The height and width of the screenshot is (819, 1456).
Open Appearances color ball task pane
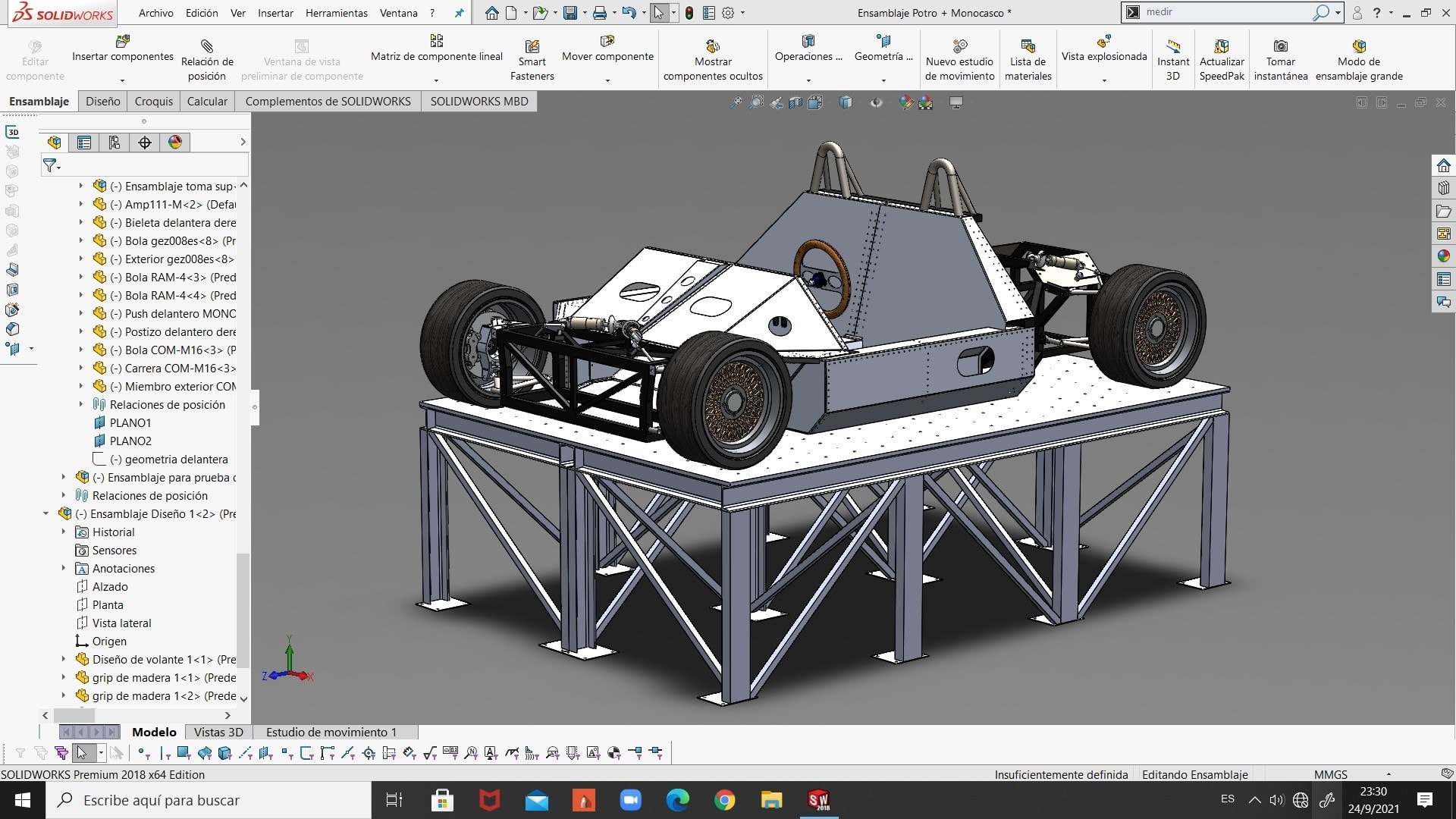[x=1443, y=256]
